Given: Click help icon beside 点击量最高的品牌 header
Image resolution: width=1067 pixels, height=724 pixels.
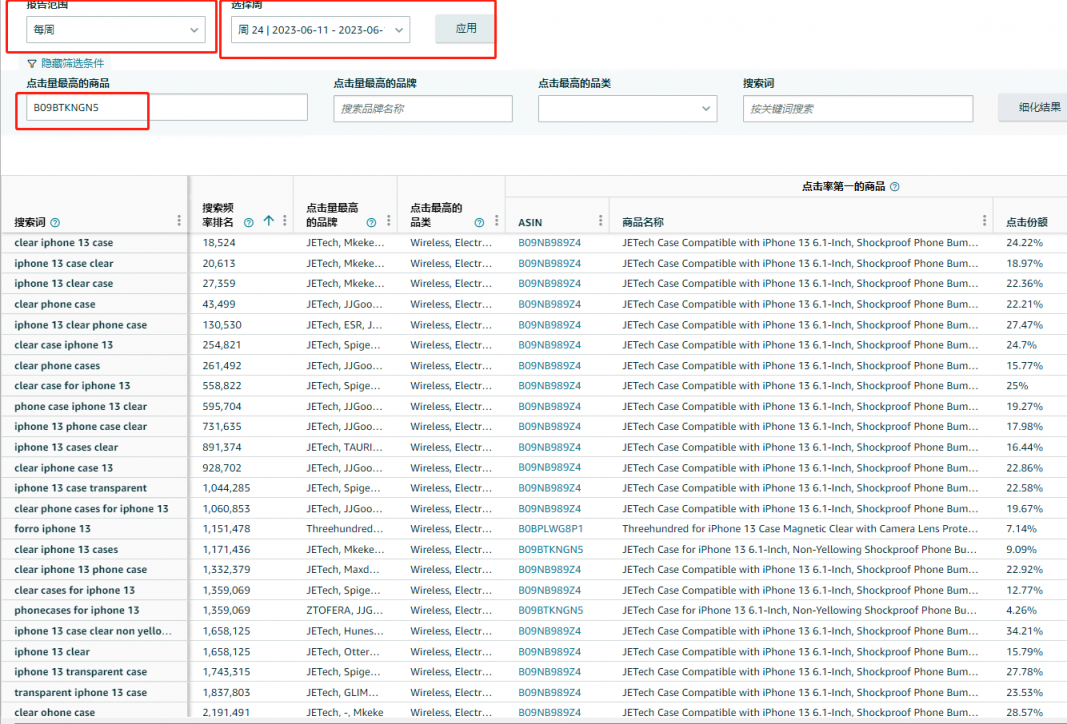Looking at the screenshot, I should tap(371, 223).
